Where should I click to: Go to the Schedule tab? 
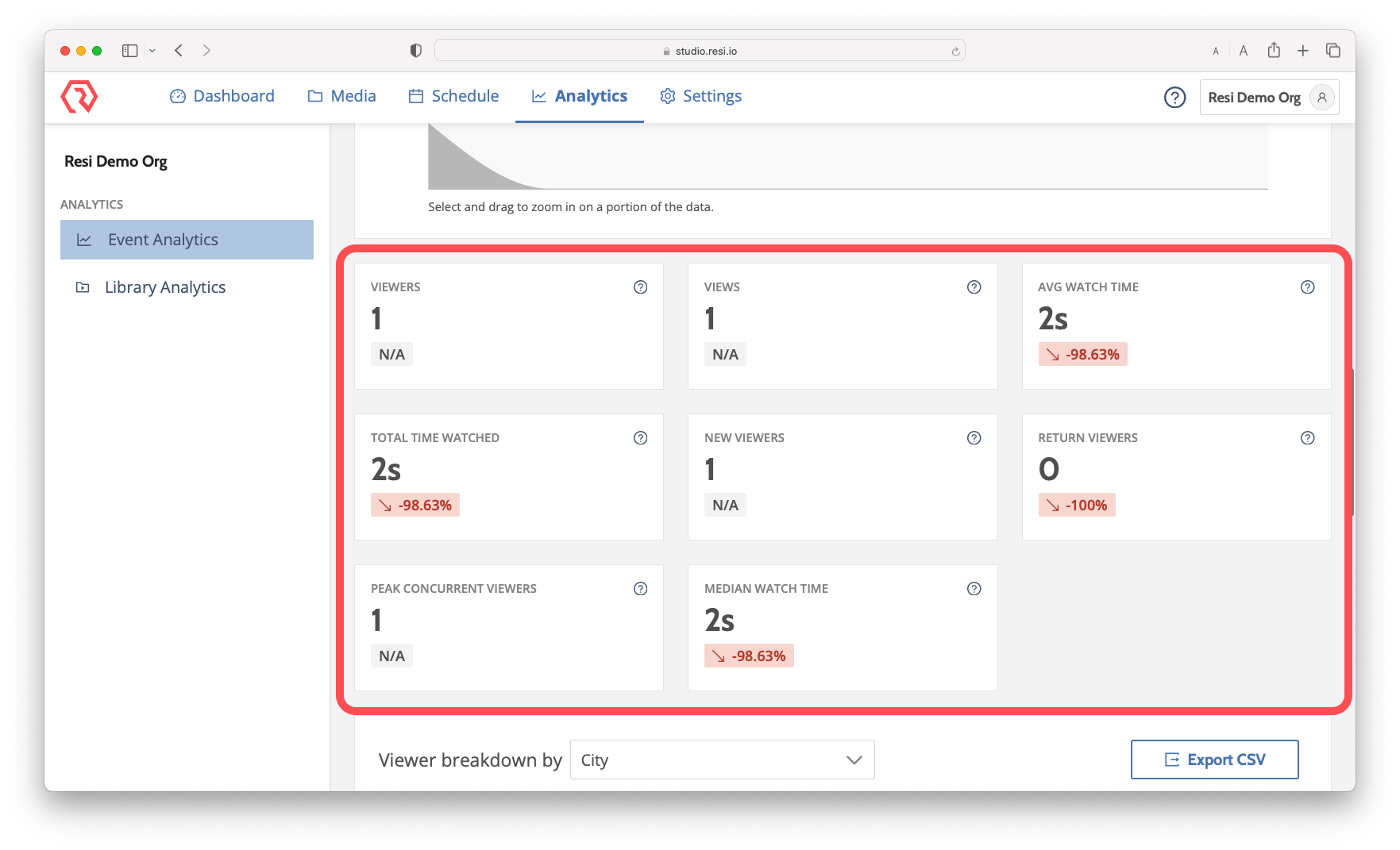click(x=453, y=96)
